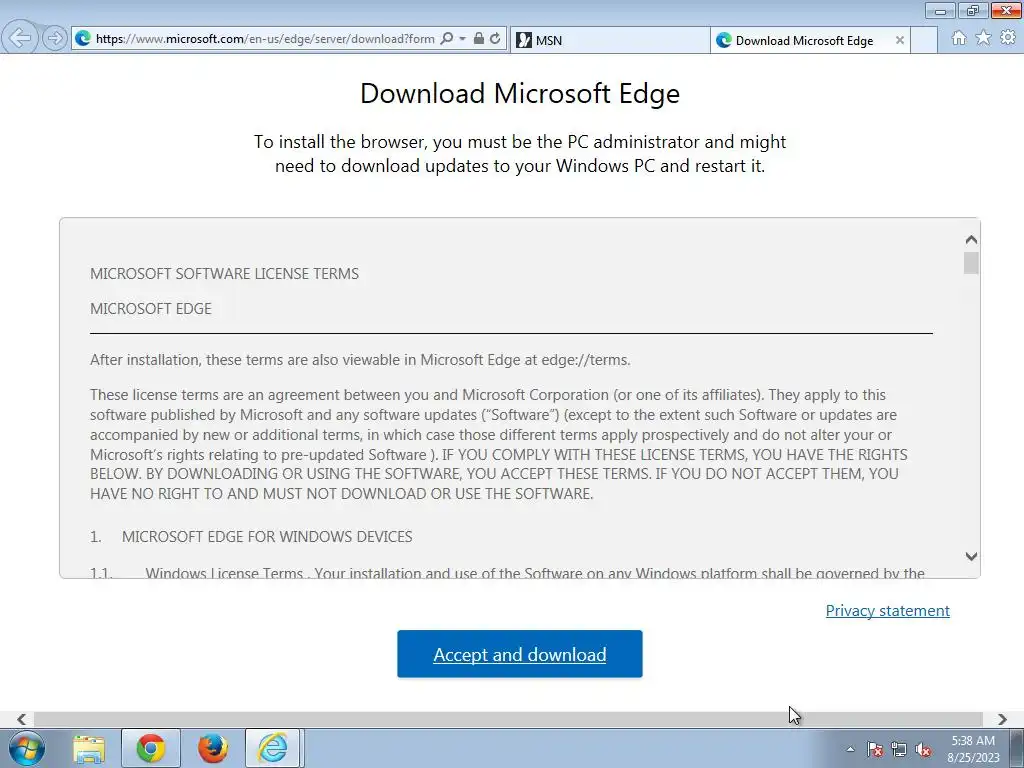Launch Firefox from the taskbar
Screen dimensions: 1024x768
click(x=212, y=748)
